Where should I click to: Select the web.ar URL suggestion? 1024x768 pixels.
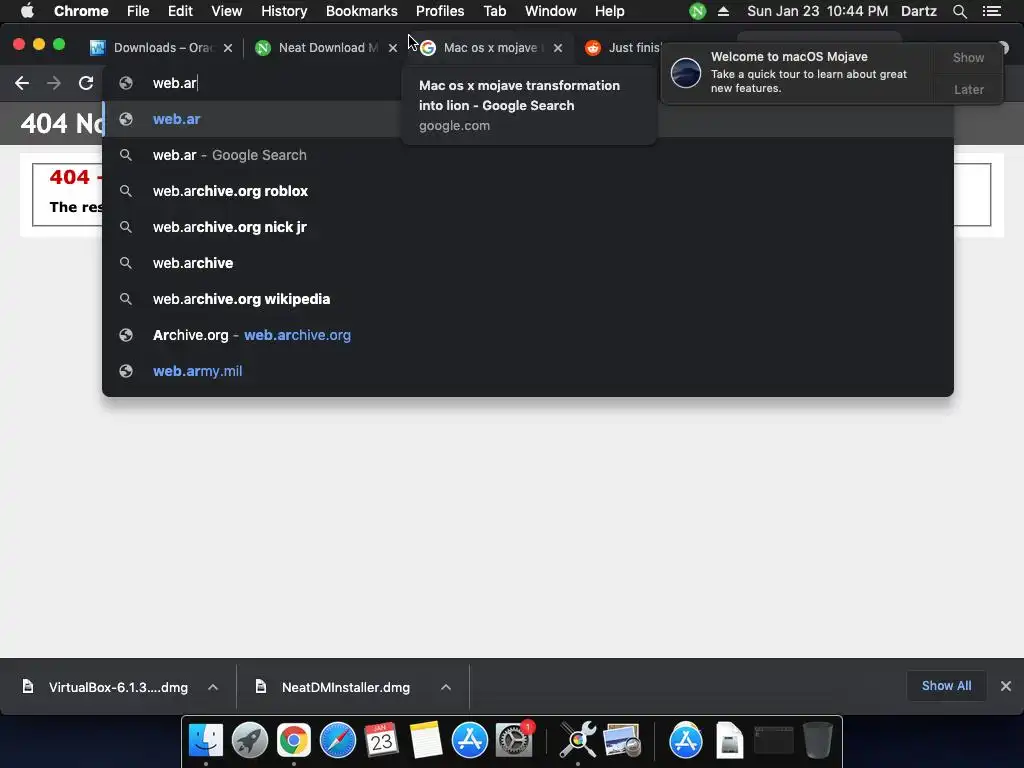[528, 119]
